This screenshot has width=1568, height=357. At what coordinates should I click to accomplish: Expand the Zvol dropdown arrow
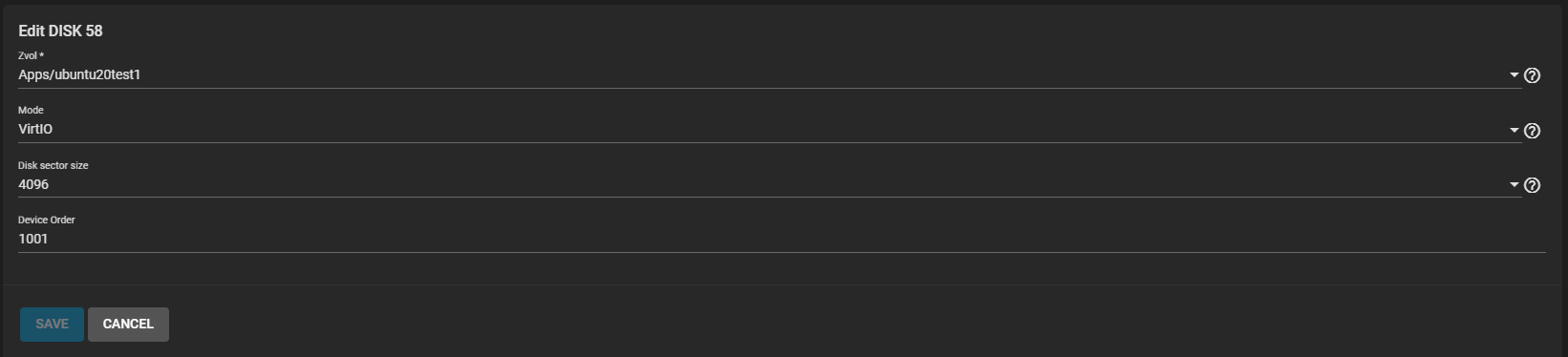[x=1514, y=75]
